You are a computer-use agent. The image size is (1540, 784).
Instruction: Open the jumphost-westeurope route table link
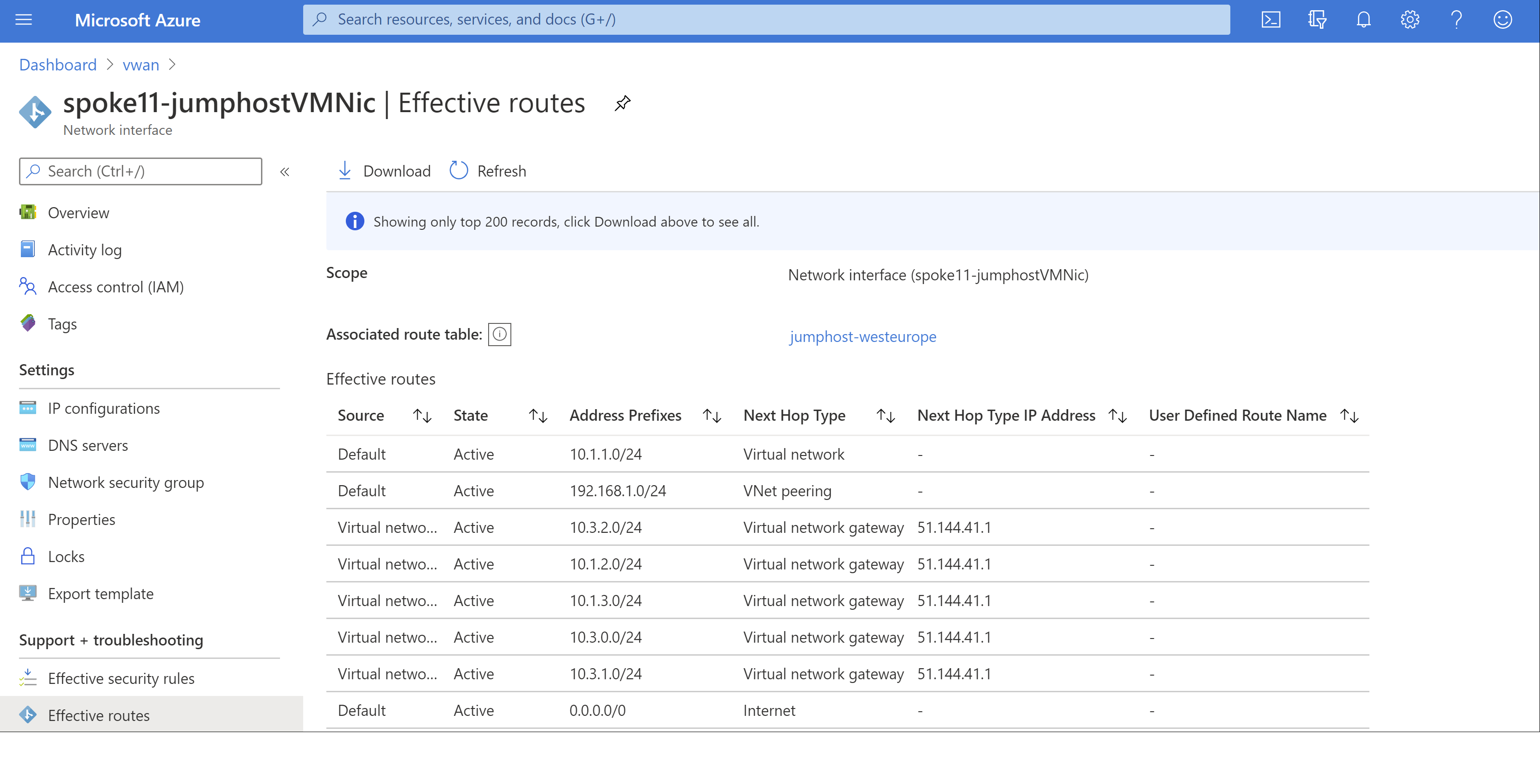point(862,336)
